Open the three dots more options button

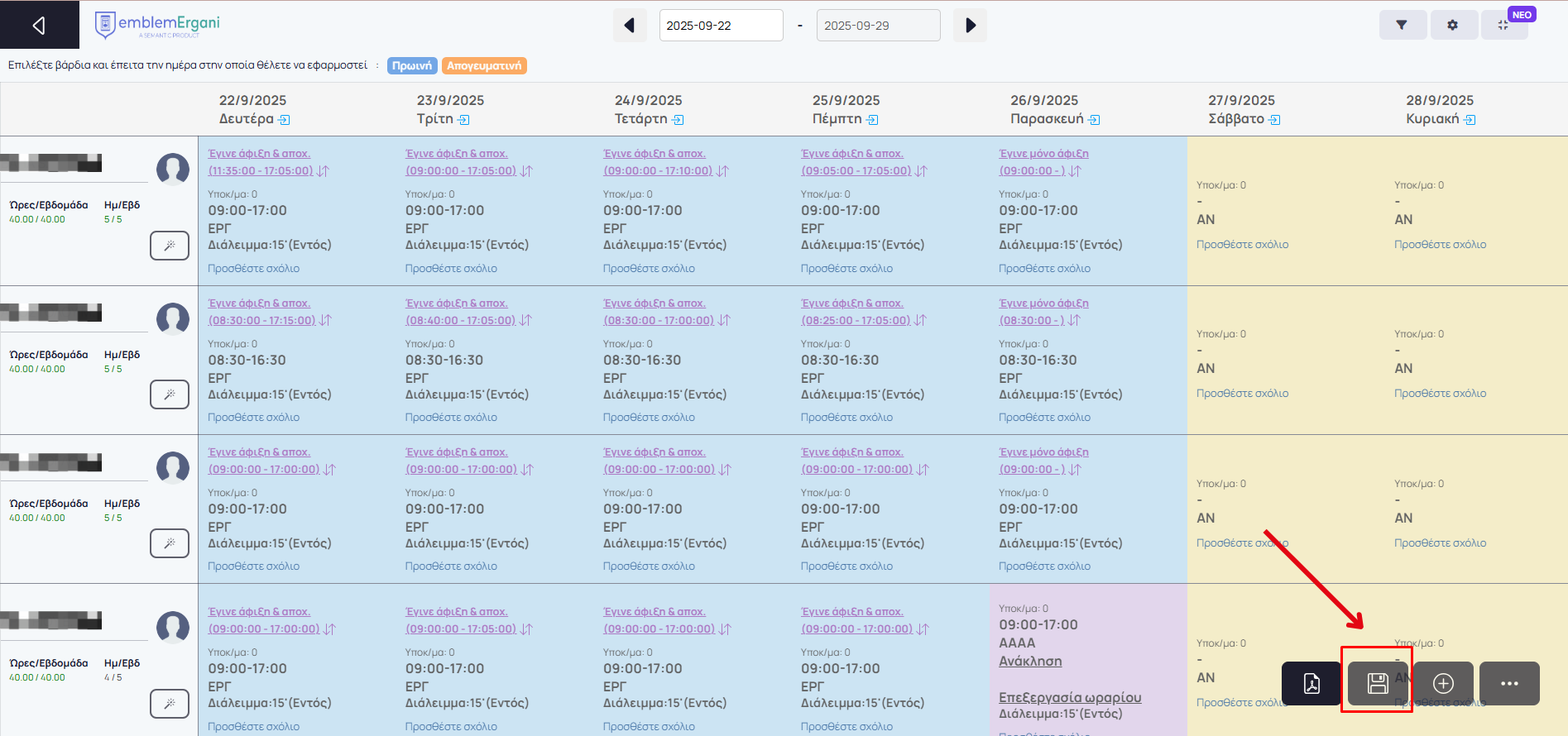click(x=1509, y=683)
